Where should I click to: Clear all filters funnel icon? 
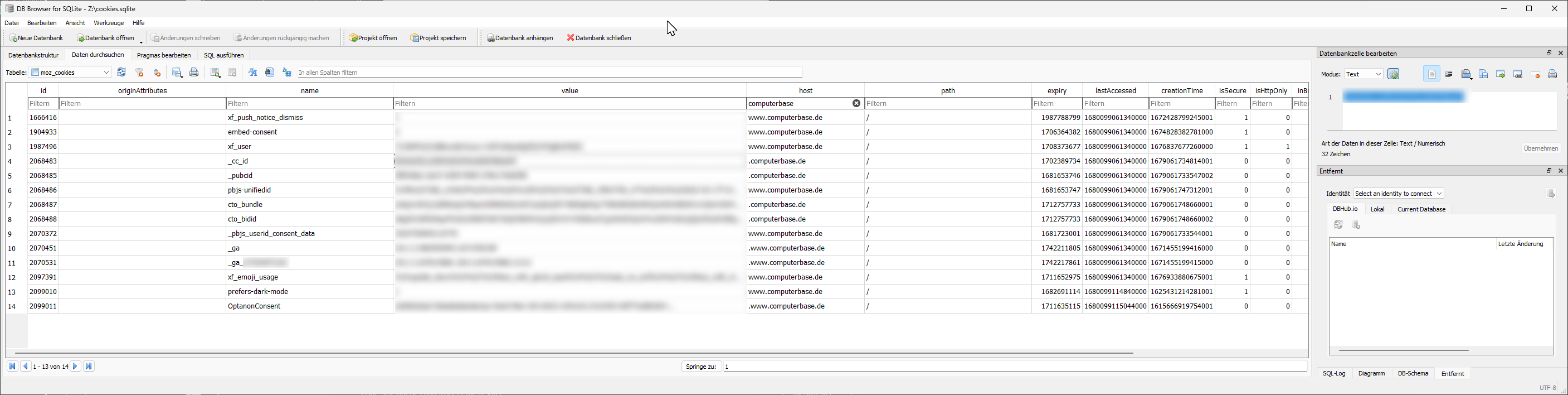(x=139, y=73)
